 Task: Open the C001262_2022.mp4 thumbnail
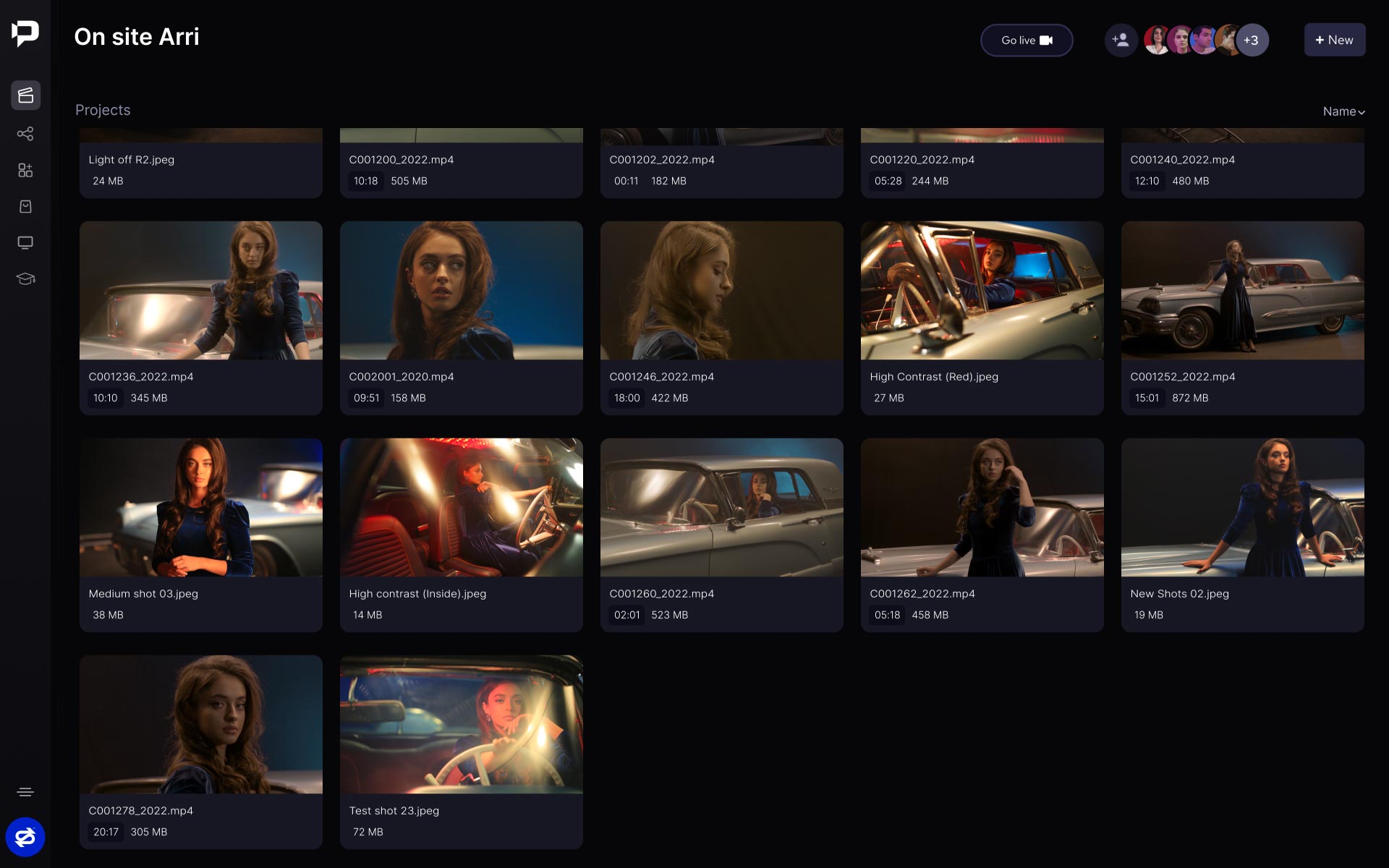(x=982, y=507)
